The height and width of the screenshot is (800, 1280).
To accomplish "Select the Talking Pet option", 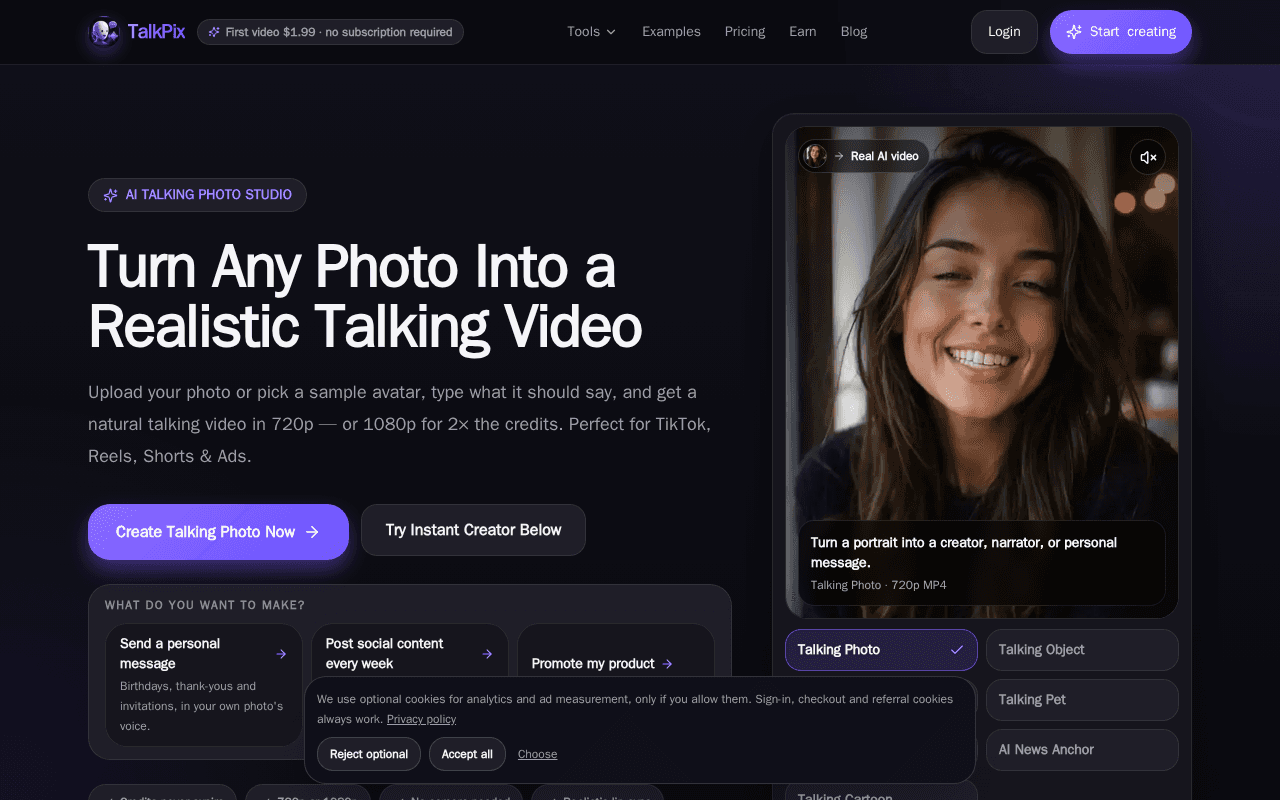I will tap(1082, 700).
